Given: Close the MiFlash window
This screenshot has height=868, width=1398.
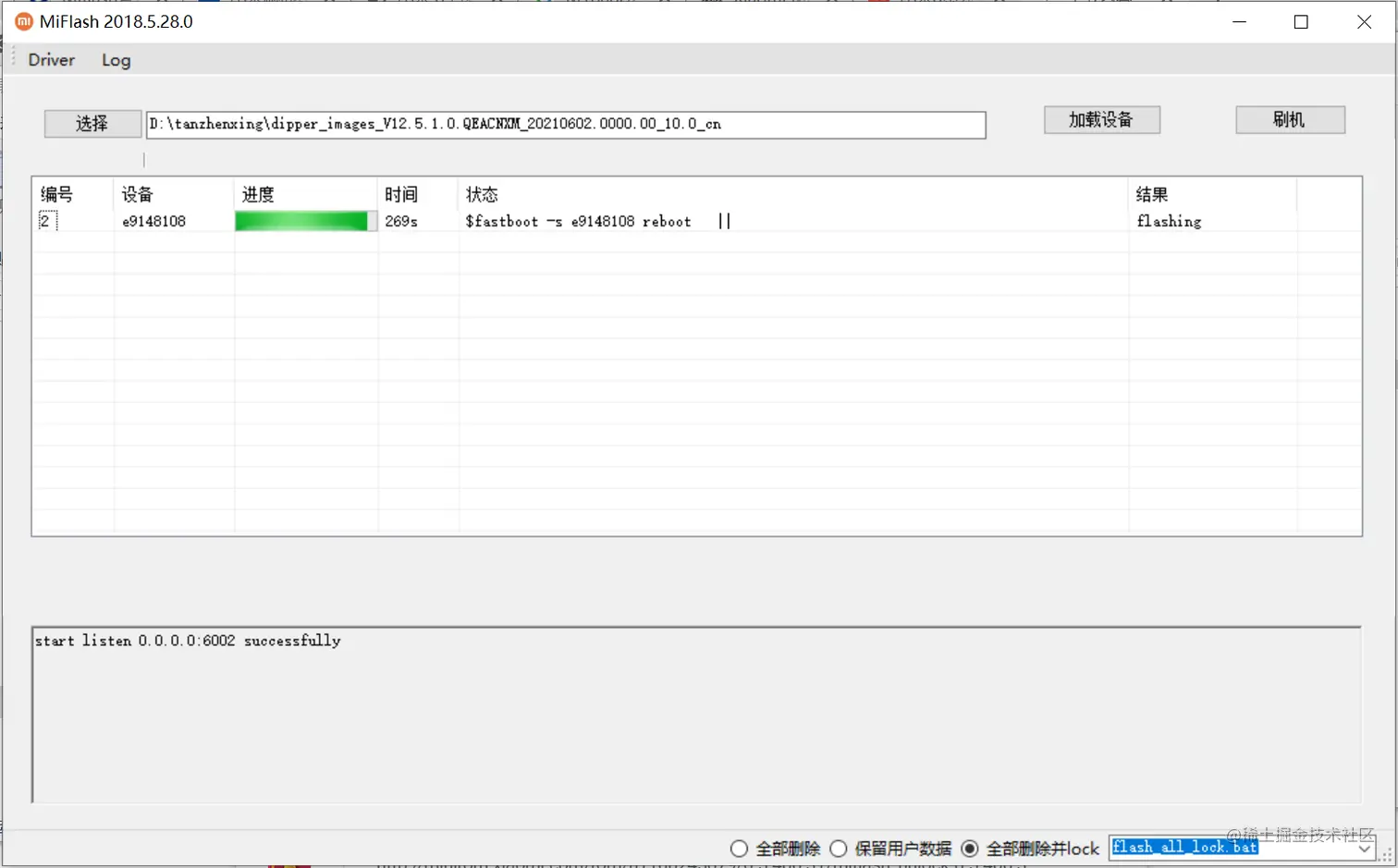Looking at the screenshot, I should [1364, 21].
